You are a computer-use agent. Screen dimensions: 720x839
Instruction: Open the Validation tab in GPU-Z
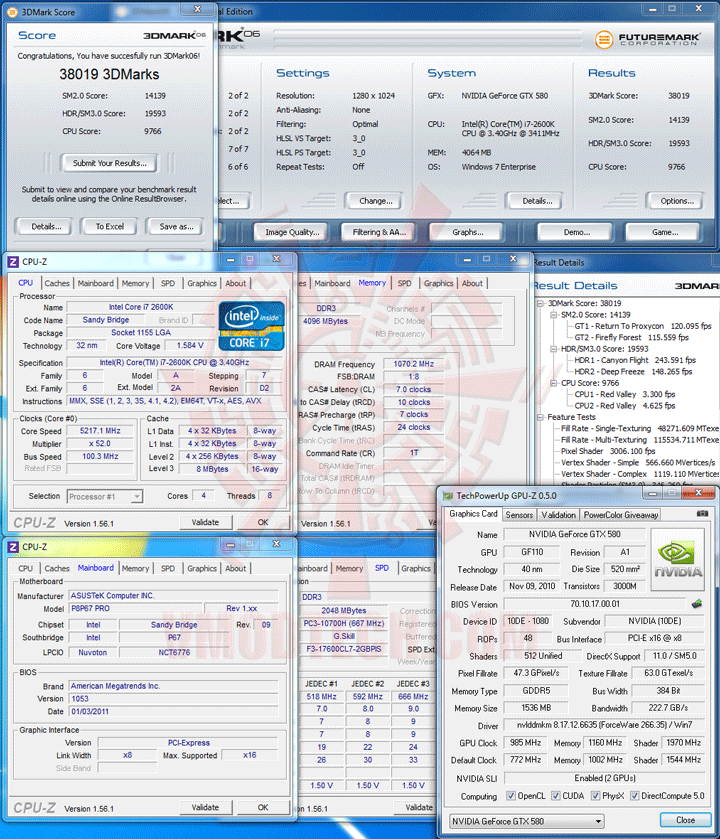point(558,515)
